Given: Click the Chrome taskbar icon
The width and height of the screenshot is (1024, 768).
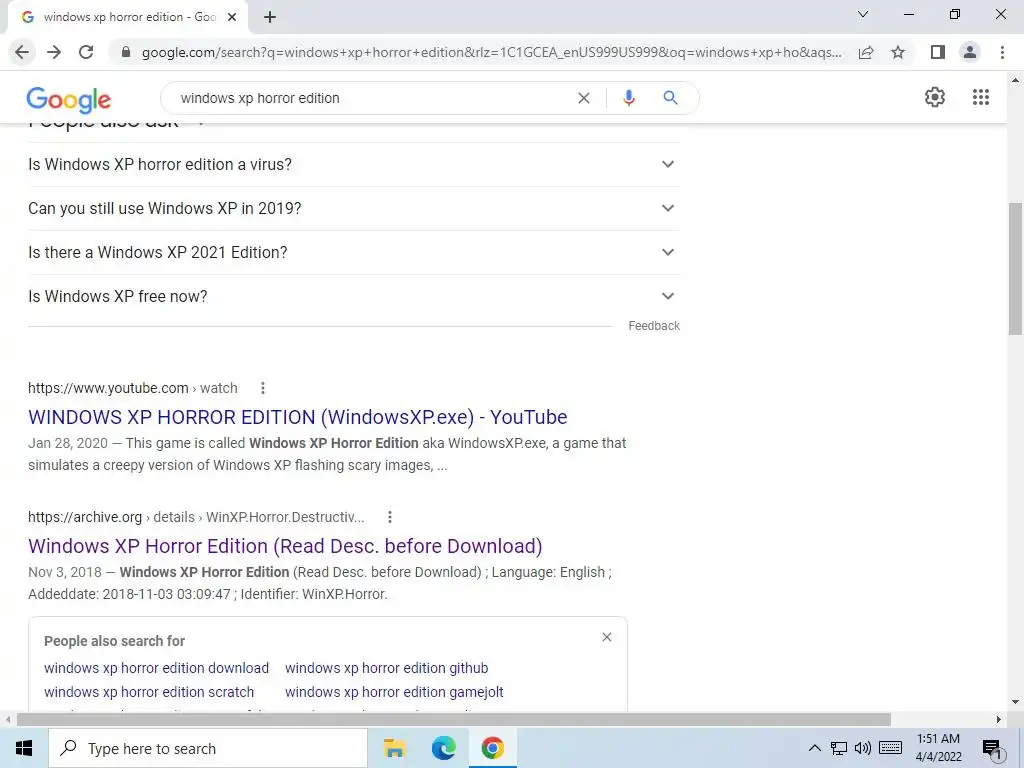Looking at the screenshot, I should (492, 748).
